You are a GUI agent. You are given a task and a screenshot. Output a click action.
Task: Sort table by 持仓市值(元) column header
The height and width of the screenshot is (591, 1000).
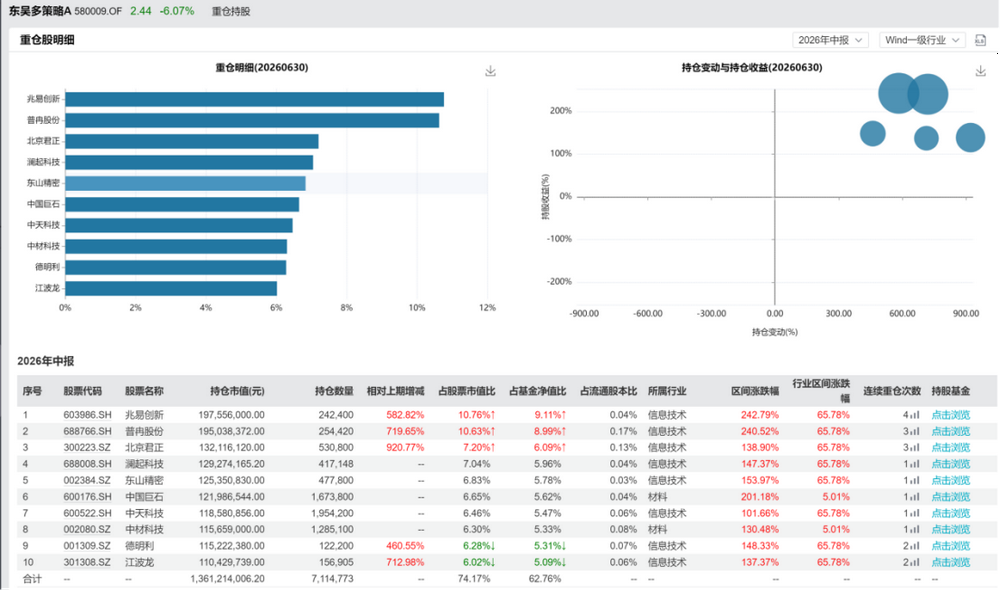pyautogui.click(x=237, y=391)
